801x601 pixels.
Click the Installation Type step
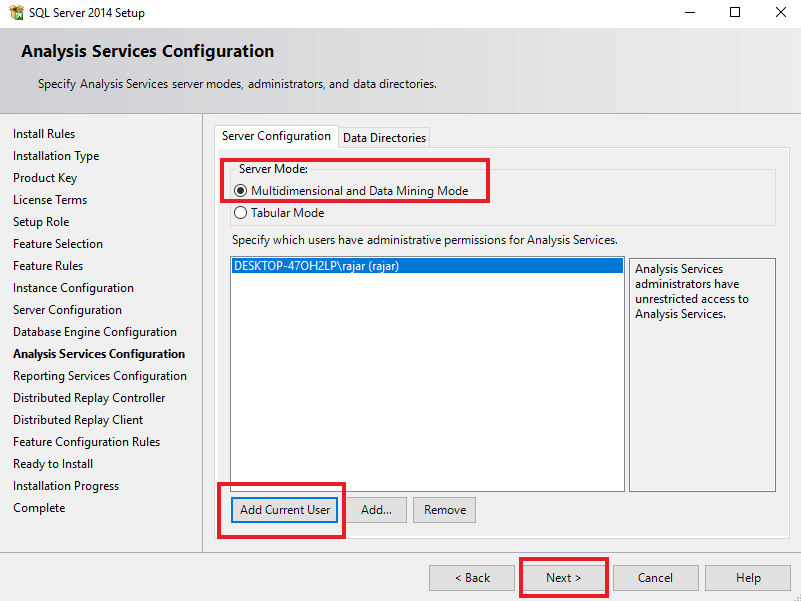click(x=56, y=156)
